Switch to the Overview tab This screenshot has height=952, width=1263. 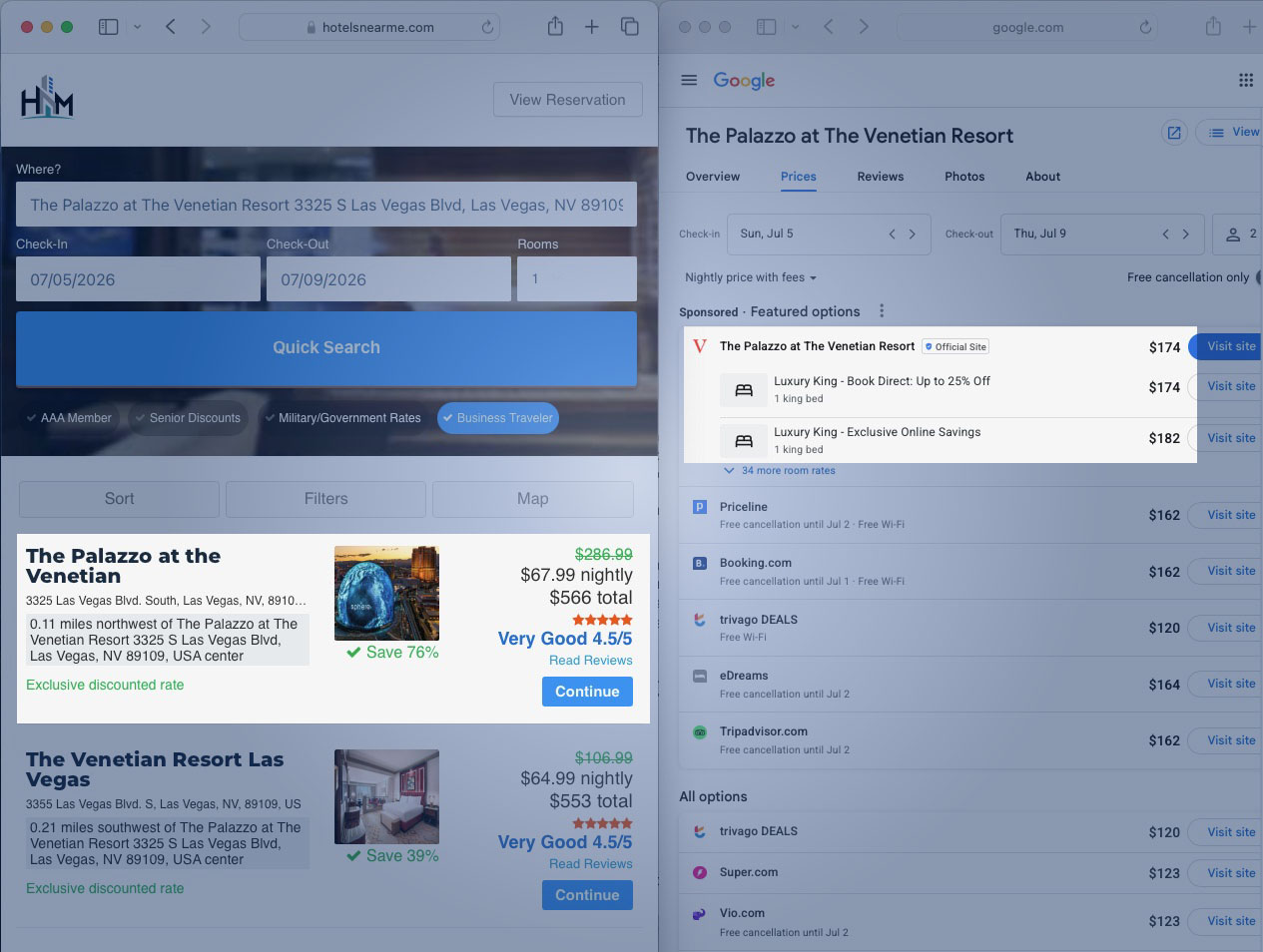click(713, 177)
